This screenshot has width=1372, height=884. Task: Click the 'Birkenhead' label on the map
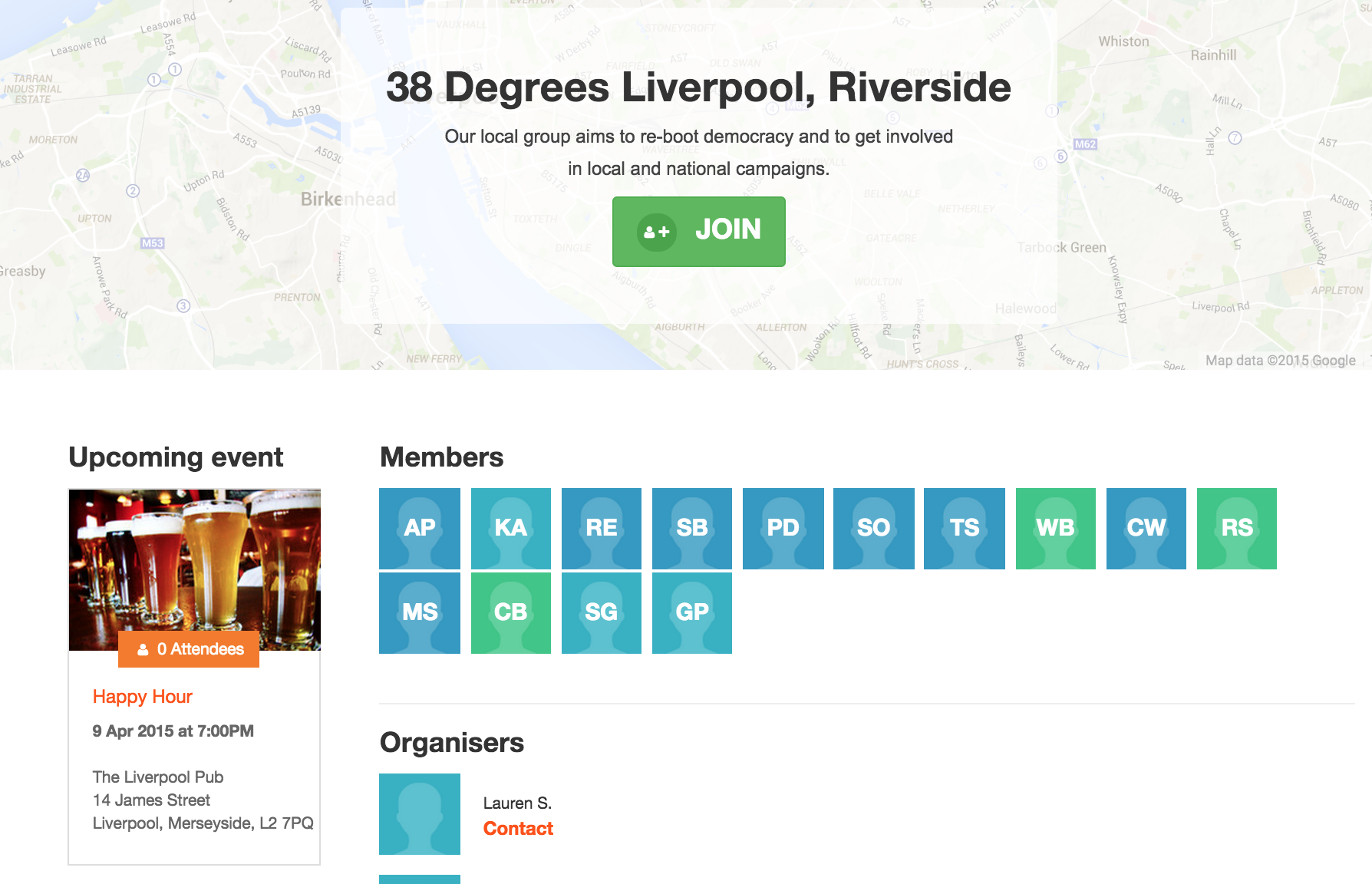[348, 200]
